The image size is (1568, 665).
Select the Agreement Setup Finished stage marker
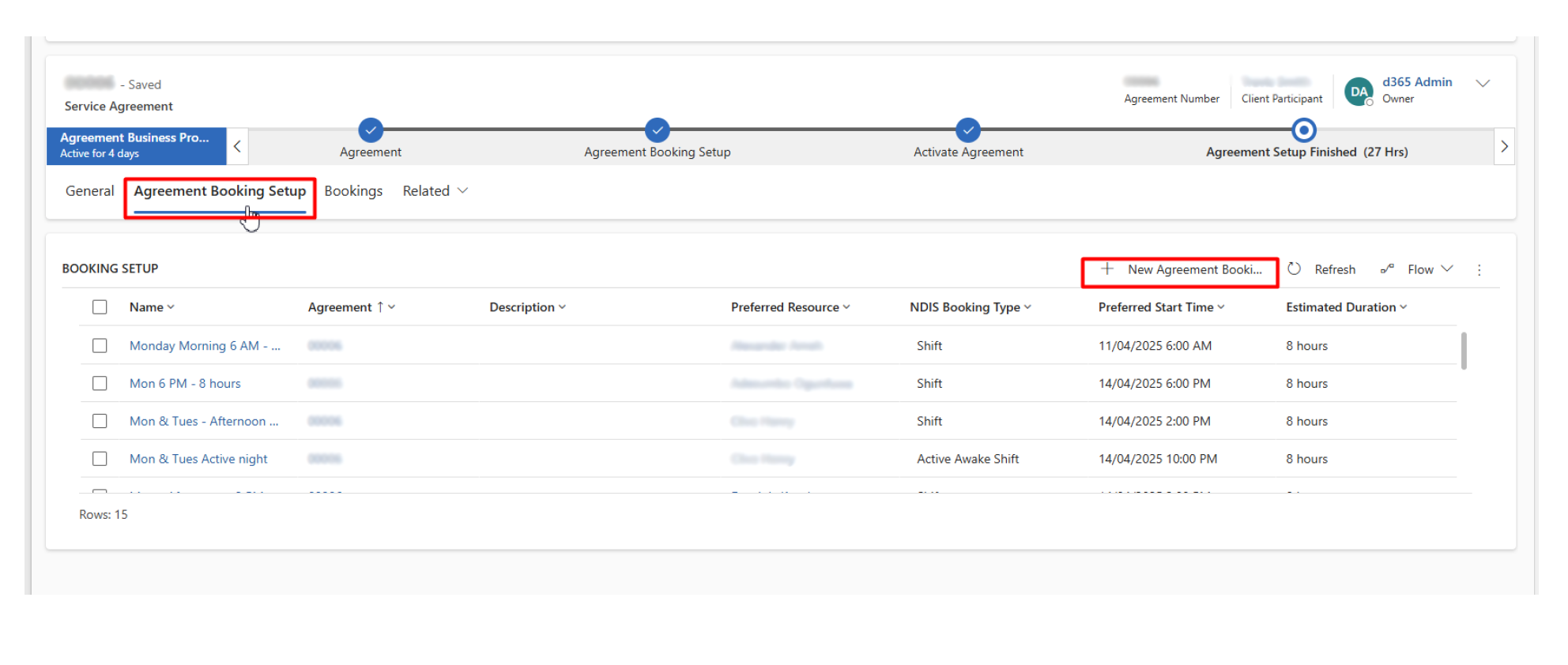tap(1303, 130)
